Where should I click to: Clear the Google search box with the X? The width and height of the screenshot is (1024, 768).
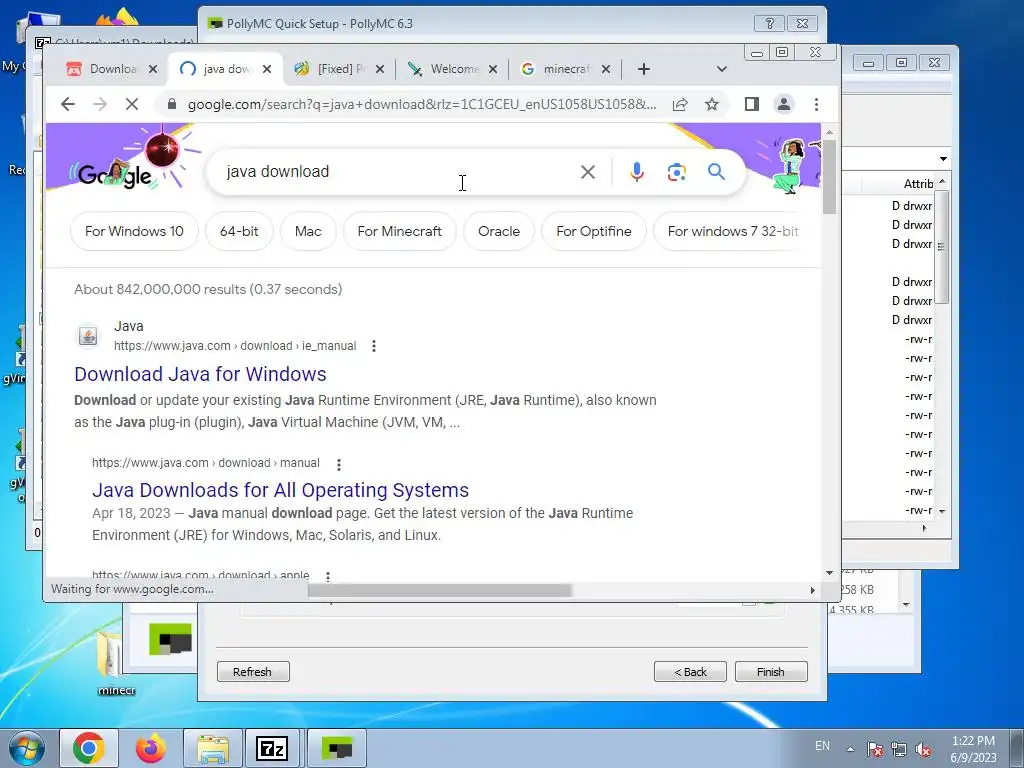coord(588,172)
